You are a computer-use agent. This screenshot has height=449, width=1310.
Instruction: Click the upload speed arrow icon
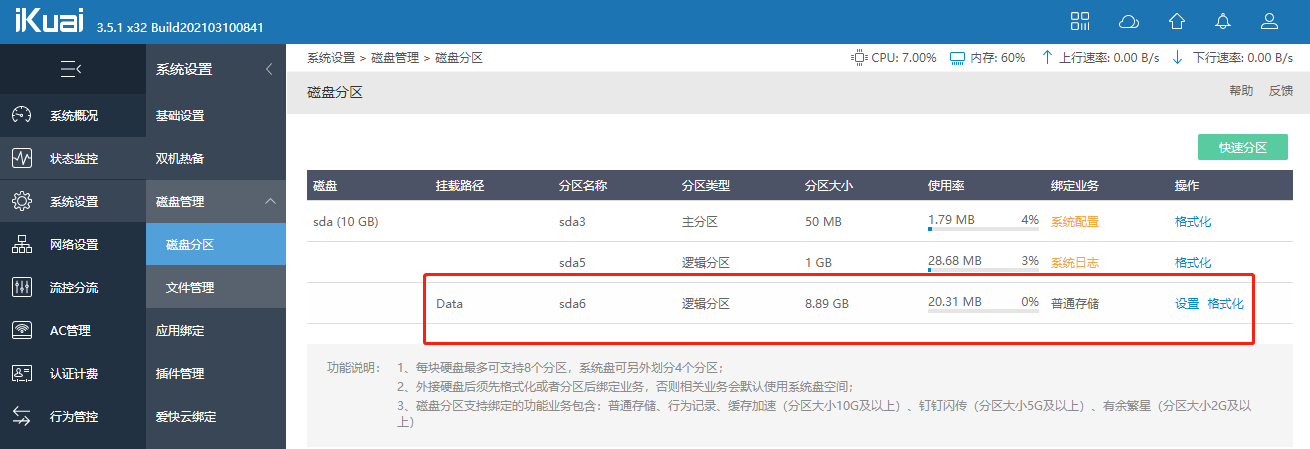1047,57
